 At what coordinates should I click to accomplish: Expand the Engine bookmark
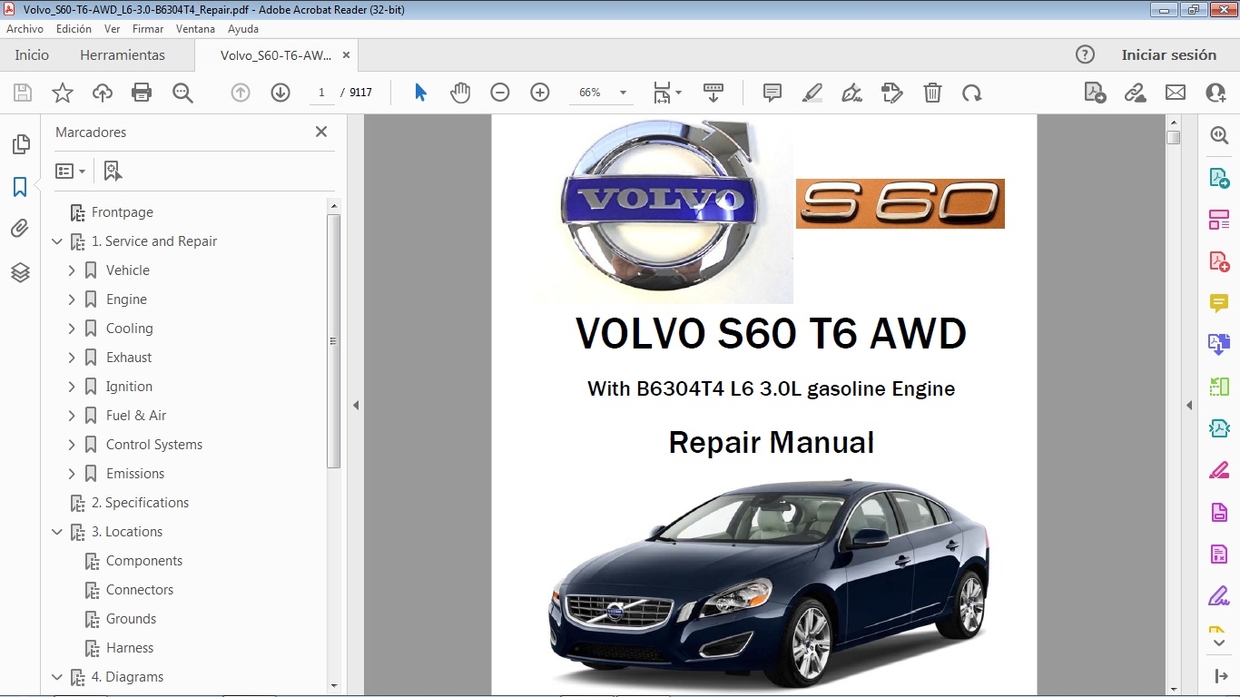pos(71,299)
